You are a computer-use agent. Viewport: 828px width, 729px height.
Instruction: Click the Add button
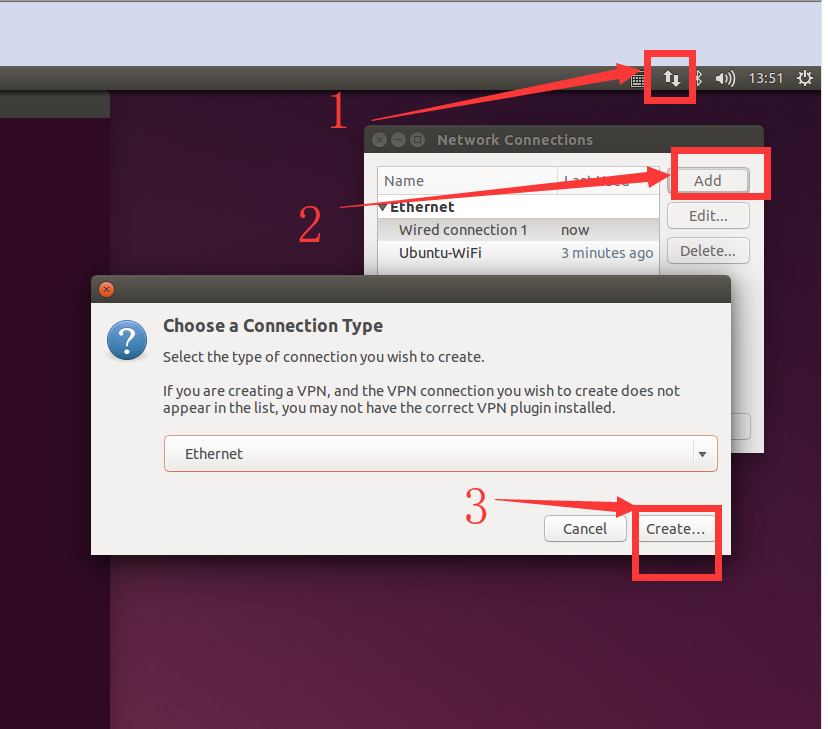click(708, 181)
